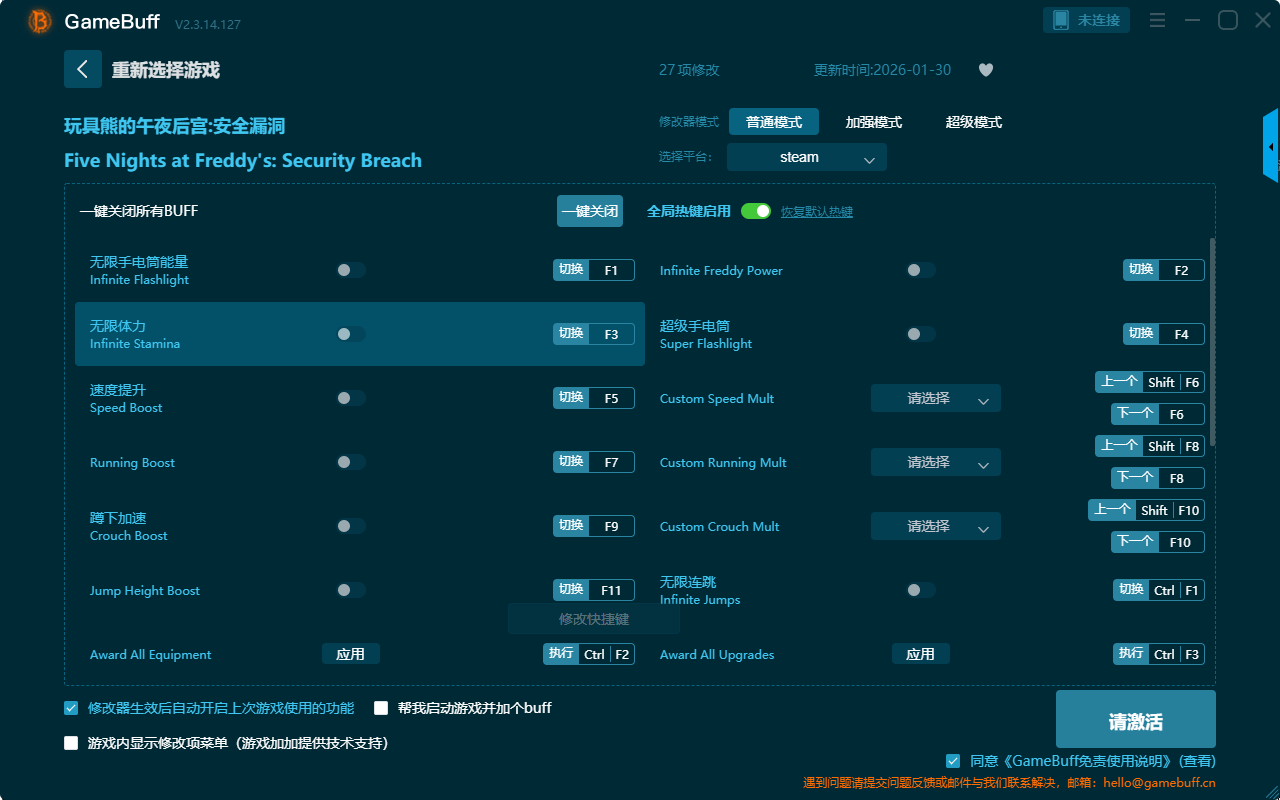Click the cheat list vertical scrollbar

tap(1213, 340)
